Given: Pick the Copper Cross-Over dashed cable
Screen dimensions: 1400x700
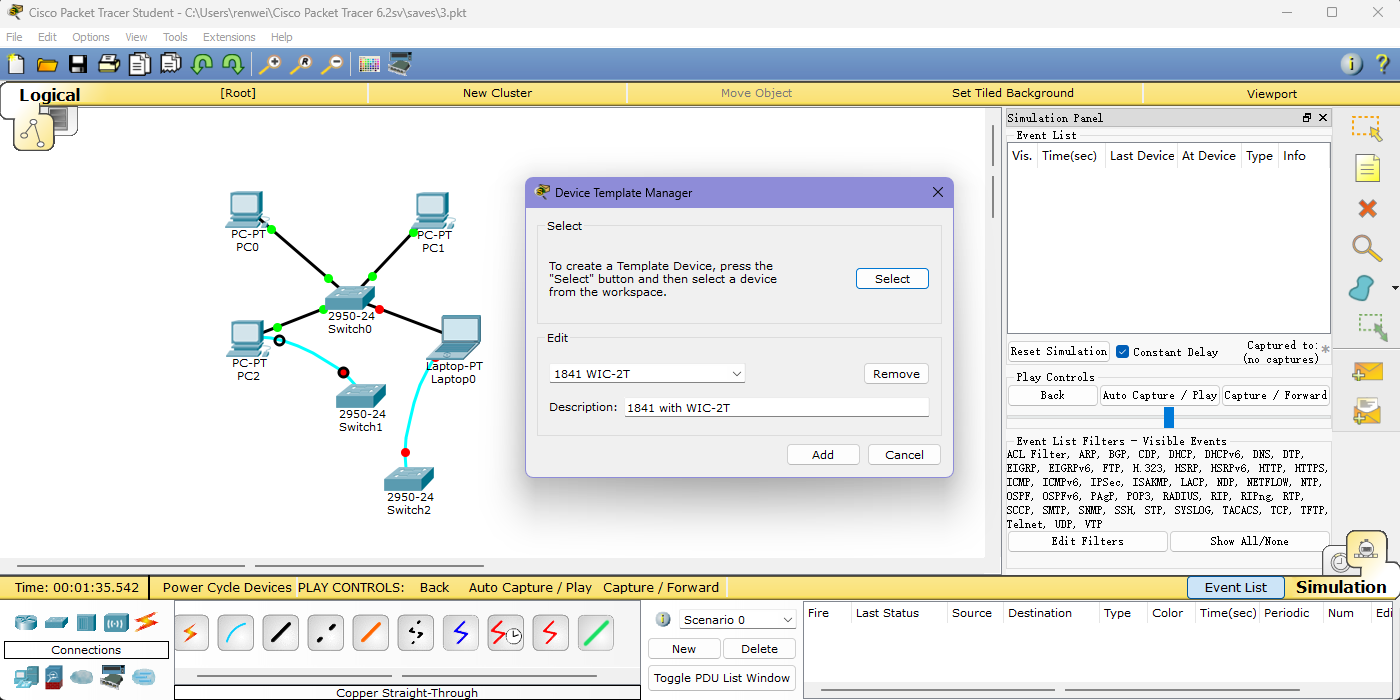Looking at the screenshot, I should pos(326,632).
